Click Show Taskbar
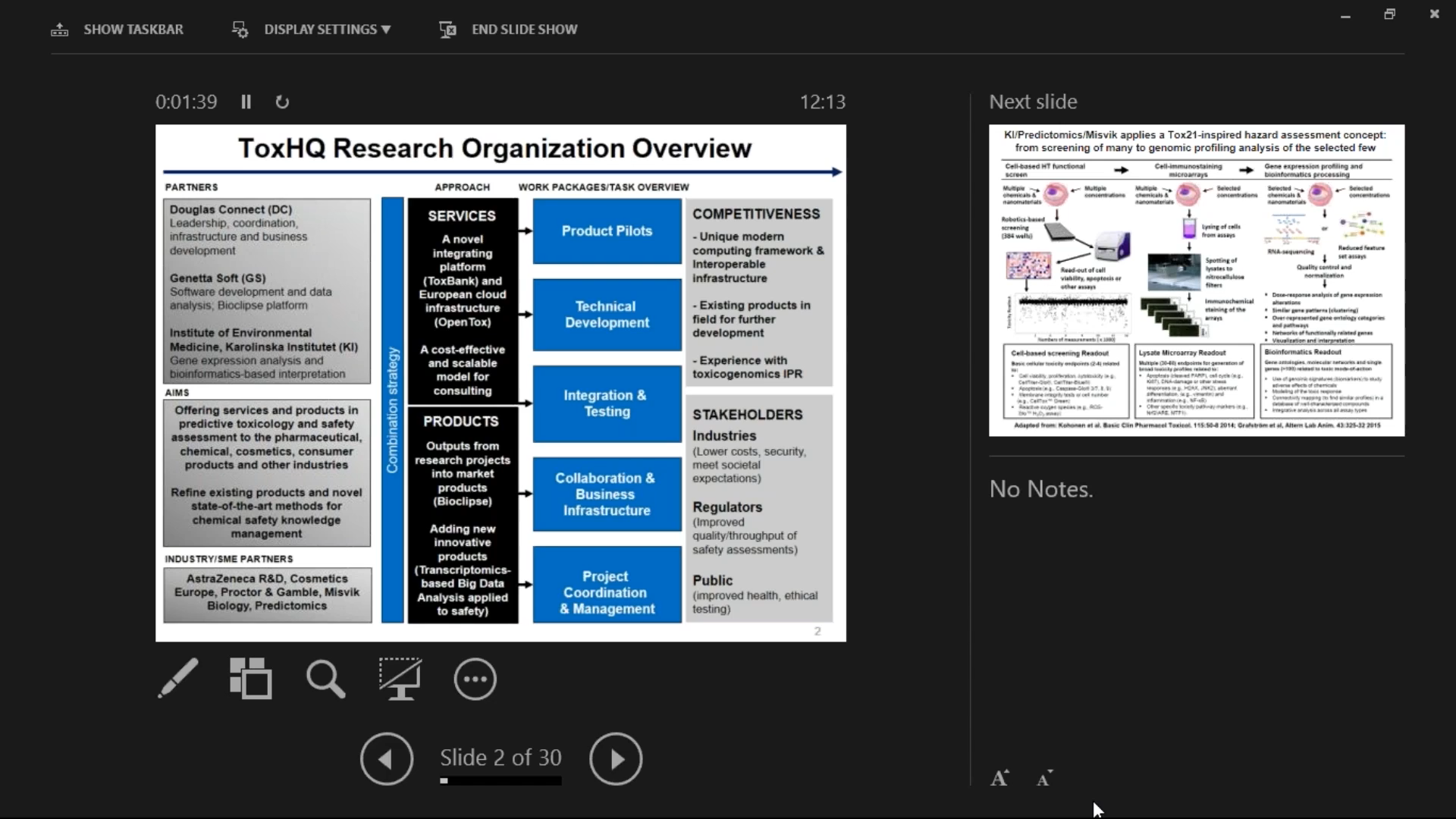 coord(133,30)
